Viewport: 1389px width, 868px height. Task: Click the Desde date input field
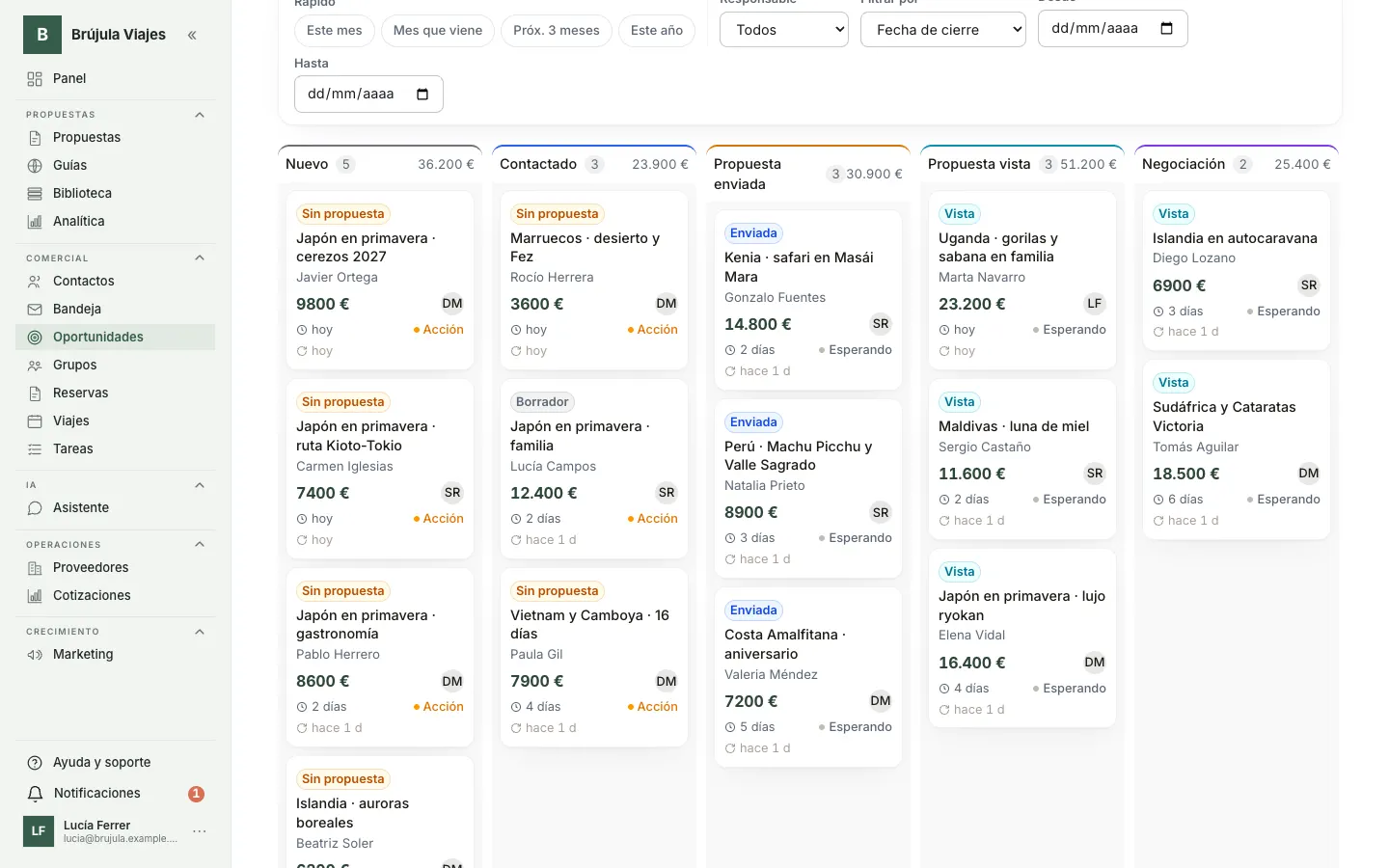tap(1113, 29)
